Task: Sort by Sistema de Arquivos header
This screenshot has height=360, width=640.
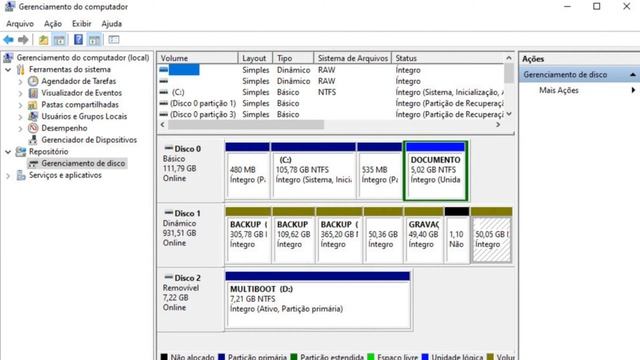Action: (353, 58)
